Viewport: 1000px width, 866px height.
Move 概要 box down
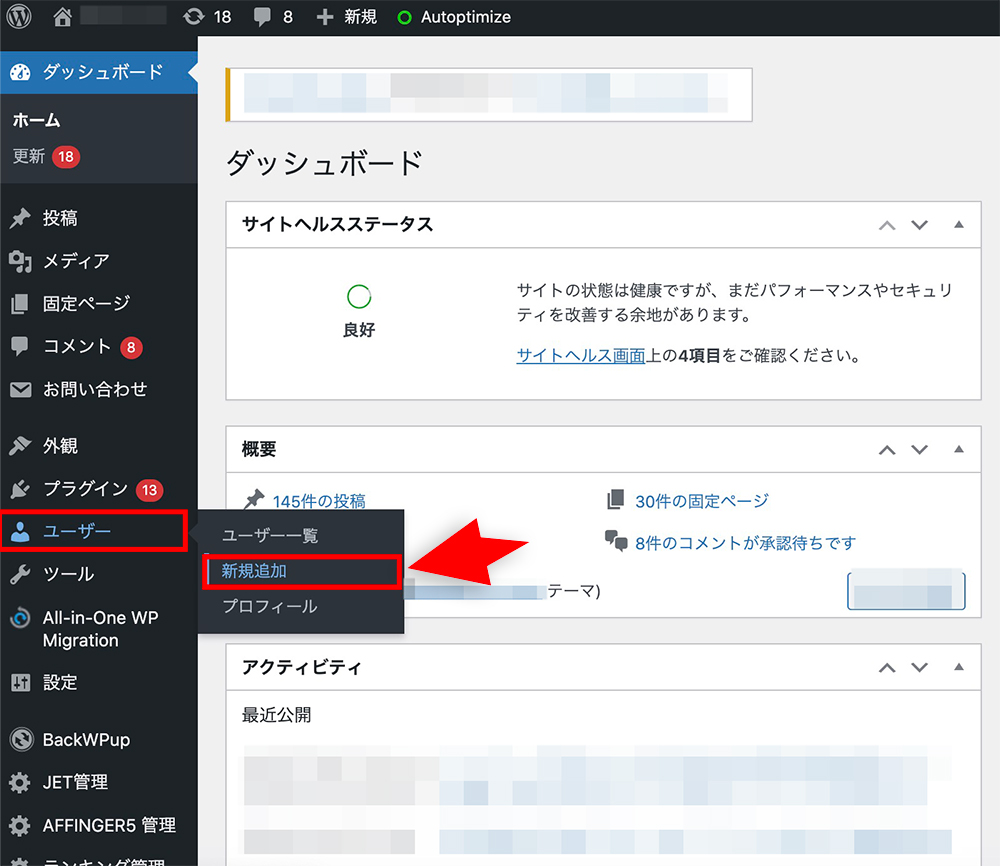[x=919, y=450]
